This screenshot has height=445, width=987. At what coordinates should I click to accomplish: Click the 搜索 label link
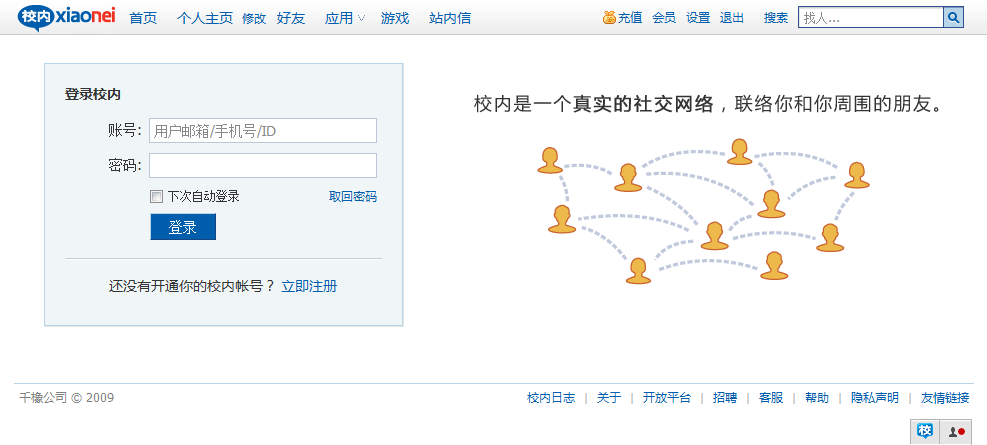[x=776, y=18]
